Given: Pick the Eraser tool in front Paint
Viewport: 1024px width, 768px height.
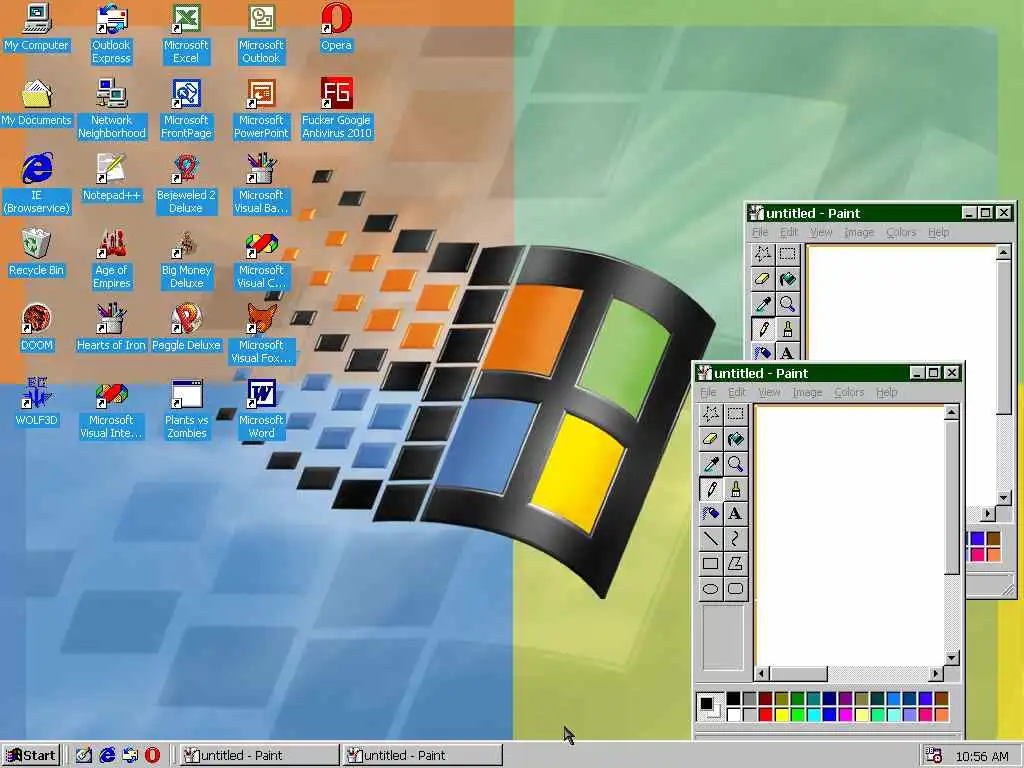Looking at the screenshot, I should (x=711, y=439).
